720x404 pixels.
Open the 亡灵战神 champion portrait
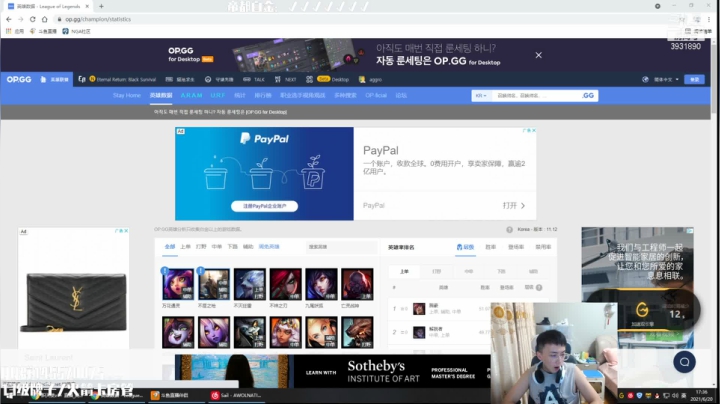tap(357, 284)
